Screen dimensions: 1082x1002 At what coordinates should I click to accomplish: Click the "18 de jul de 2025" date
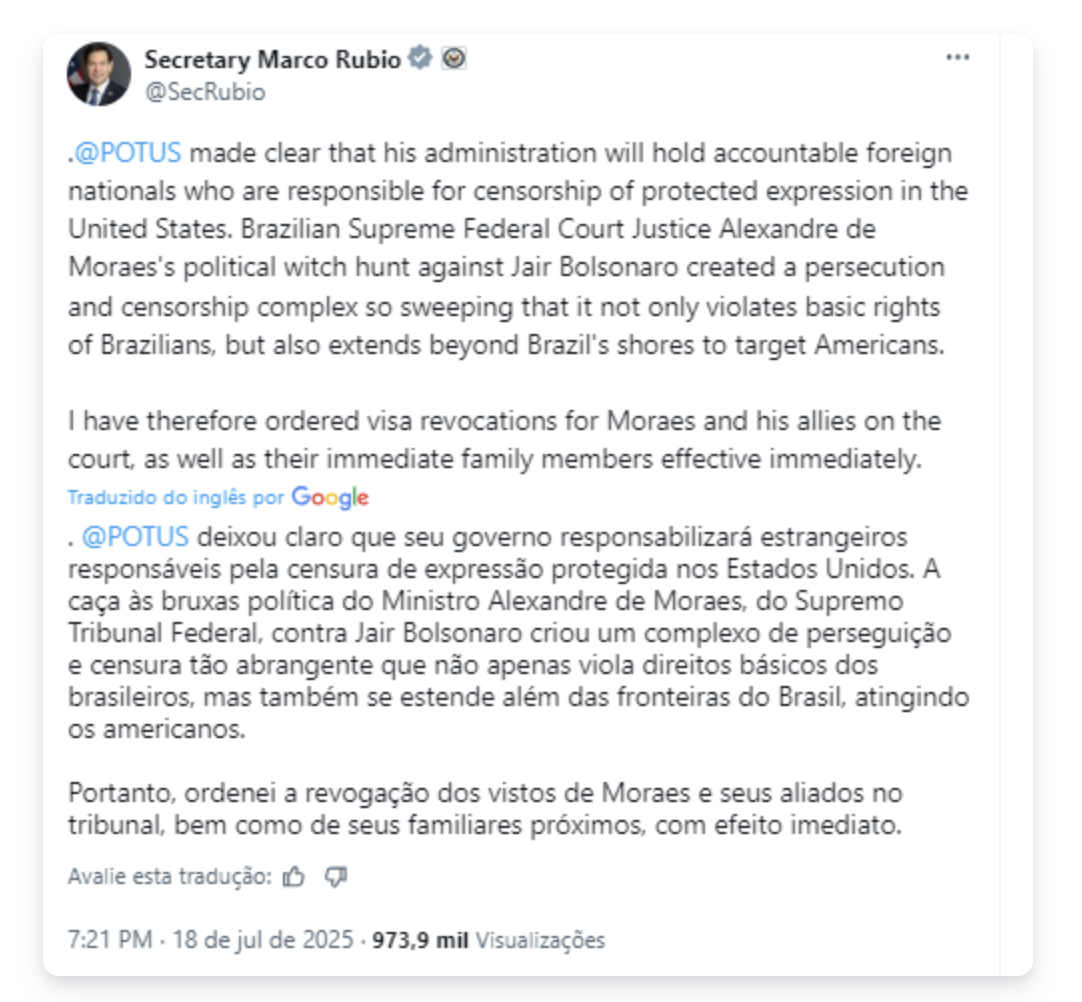[x=263, y=940]
